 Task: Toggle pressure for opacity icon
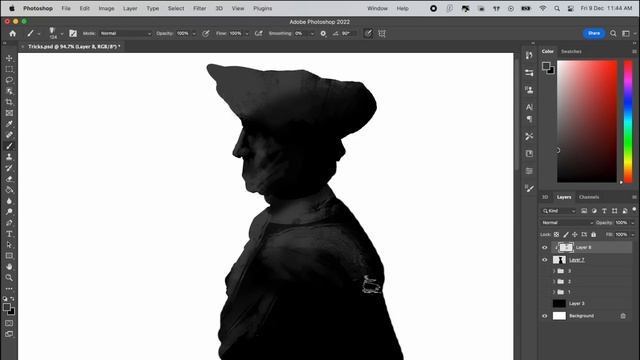[206, 33]
